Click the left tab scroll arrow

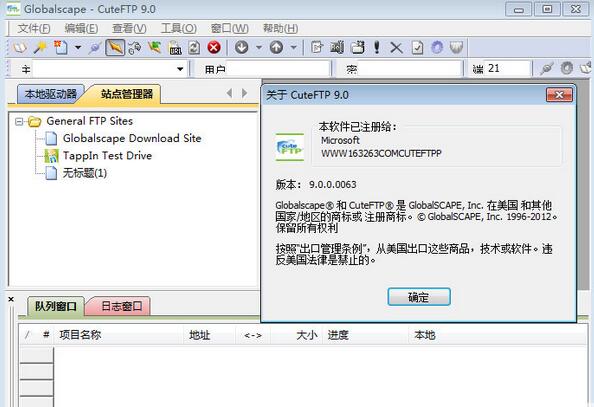[229, 93]
